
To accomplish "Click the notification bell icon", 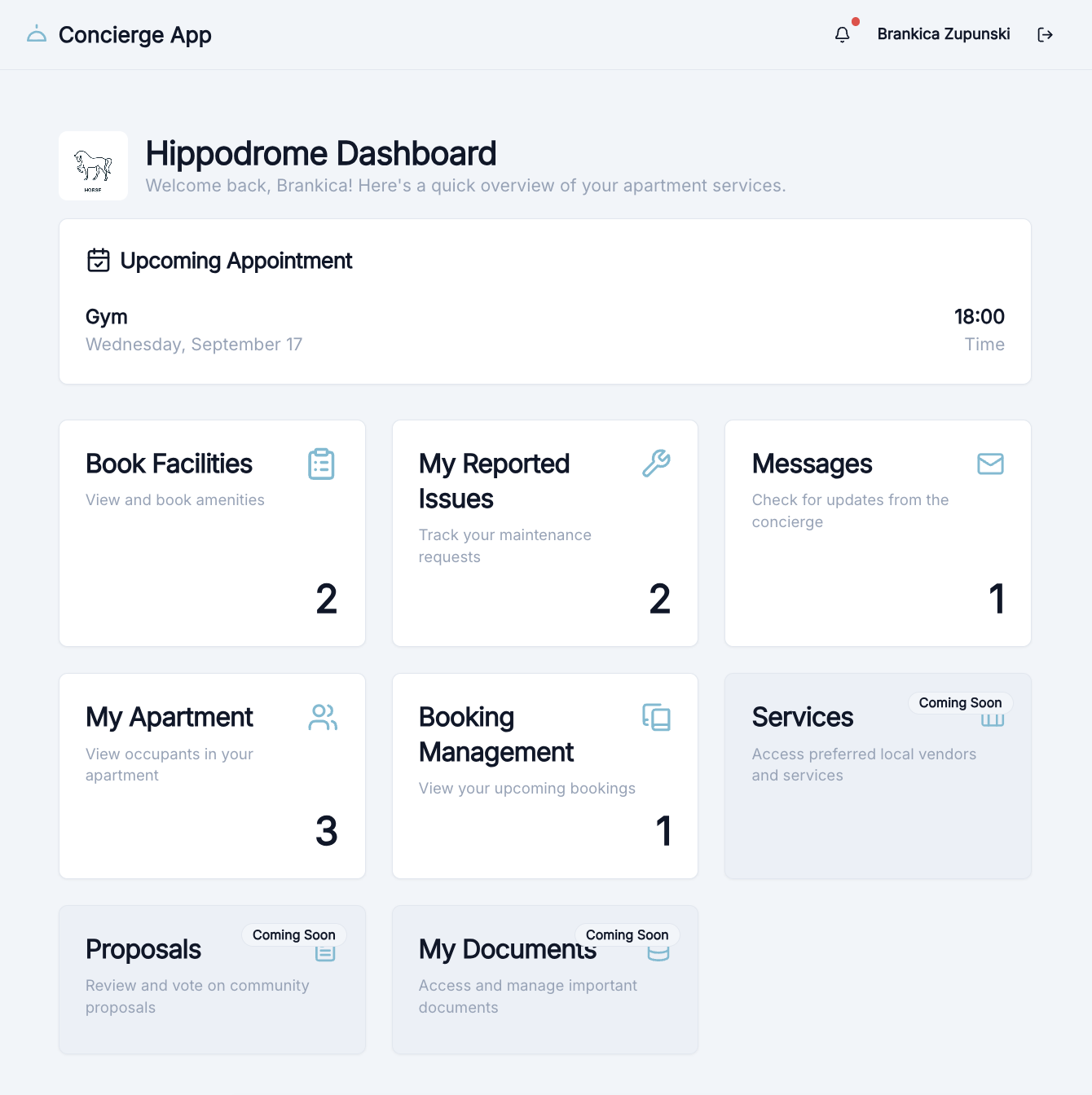I will 842,34.
